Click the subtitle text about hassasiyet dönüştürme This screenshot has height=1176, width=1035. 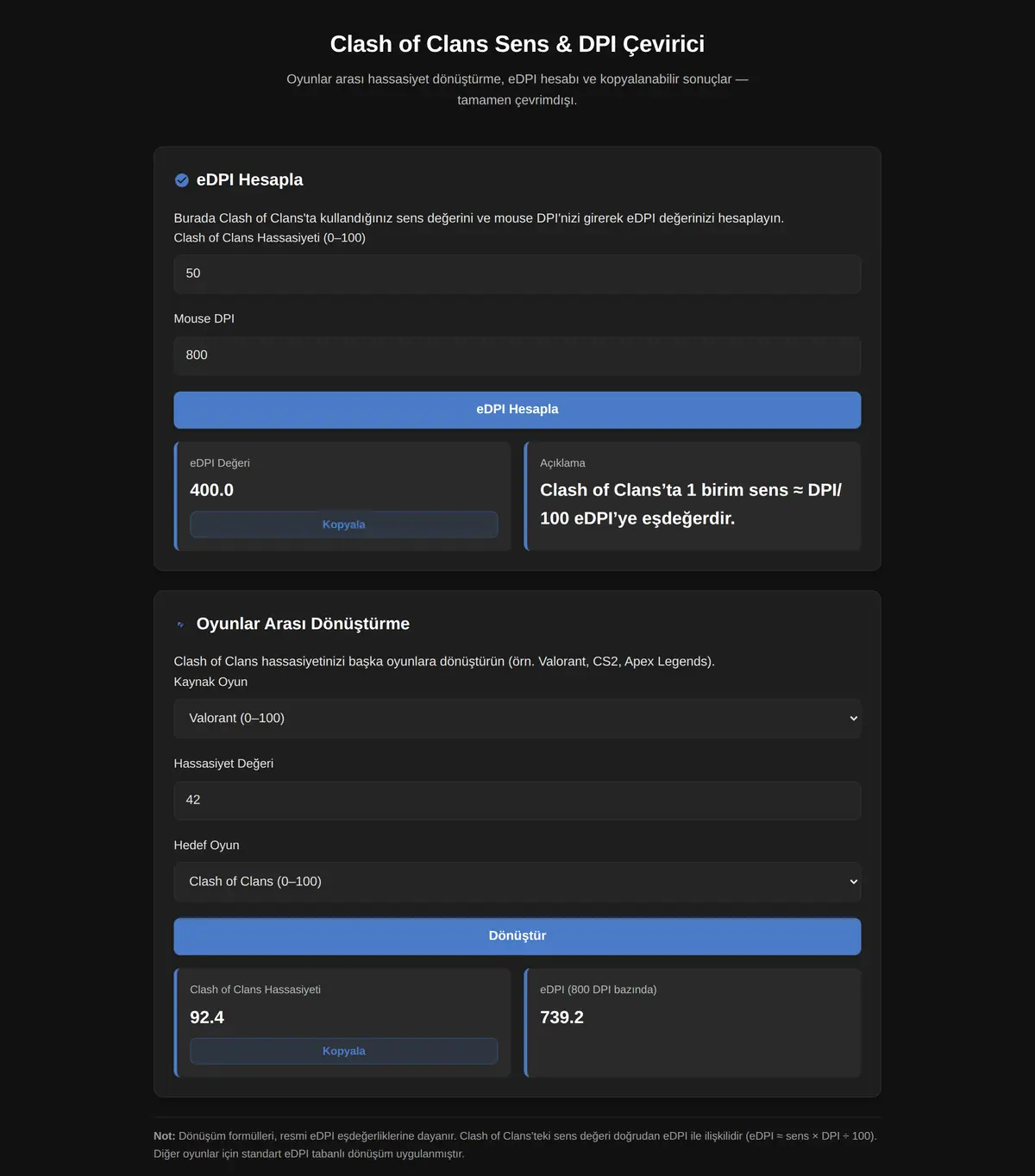(x=517, y=90)
